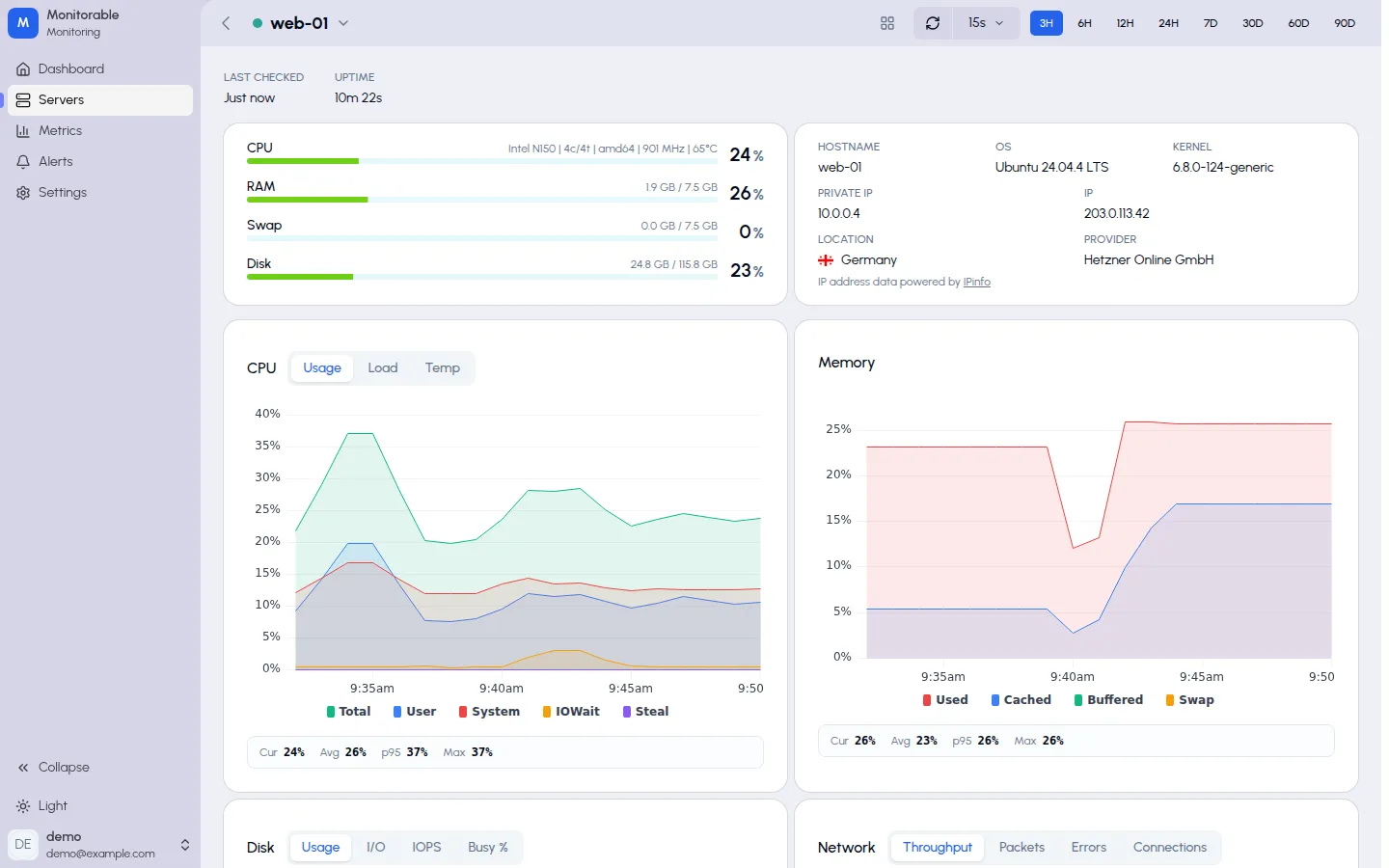The height and width of the screenshot is (868, 1389).
Task: Select the 60D time range
Action: click(x=1298, y=23)
